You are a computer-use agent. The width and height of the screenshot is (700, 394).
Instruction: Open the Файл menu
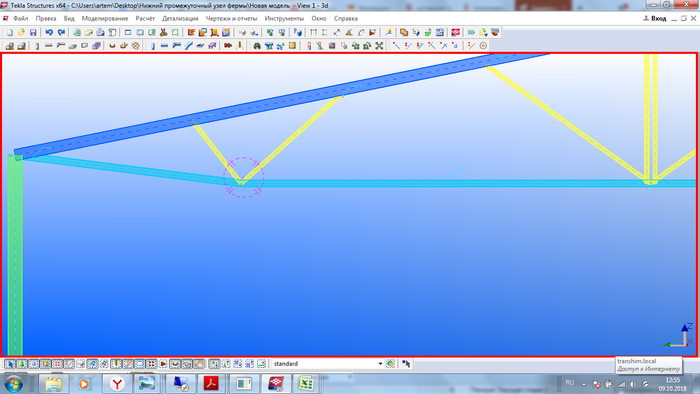coord(21,18)
